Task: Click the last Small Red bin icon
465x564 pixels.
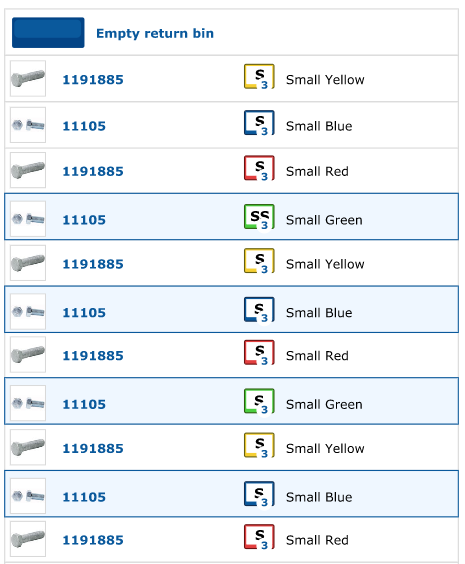Action: tap(259, 537)
